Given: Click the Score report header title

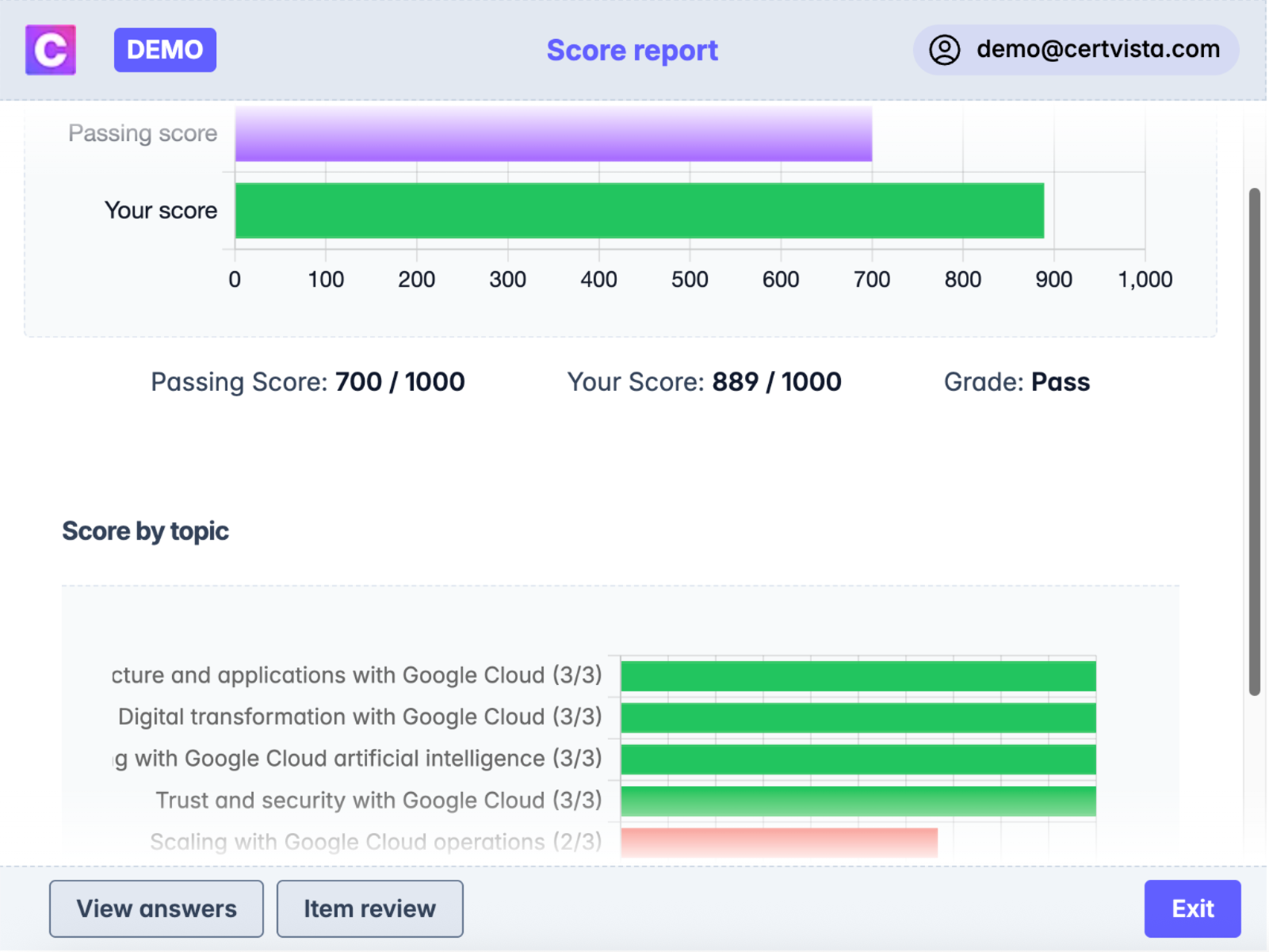Looking at the screenshot, I should 632,49.
